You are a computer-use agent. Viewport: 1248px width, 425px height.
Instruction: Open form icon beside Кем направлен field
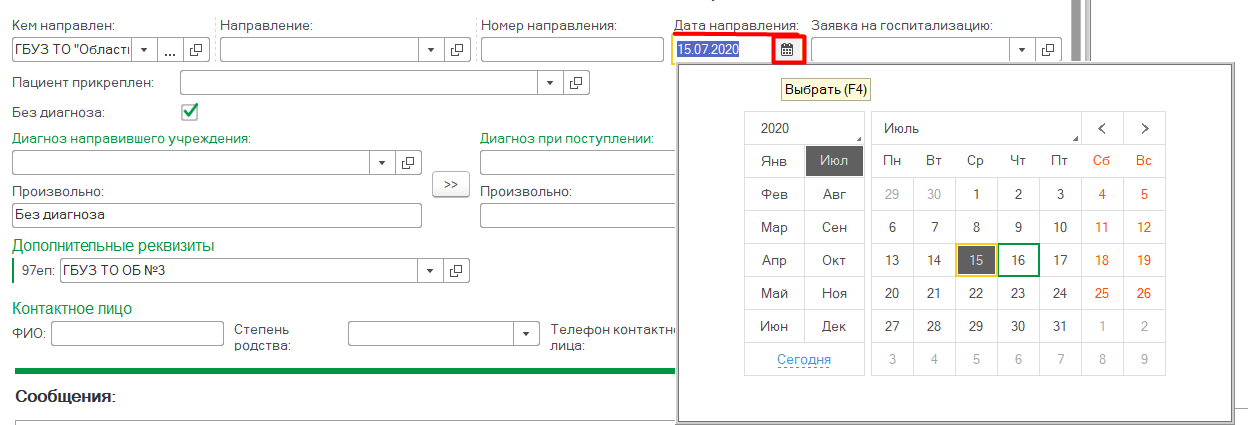[195, 49]
